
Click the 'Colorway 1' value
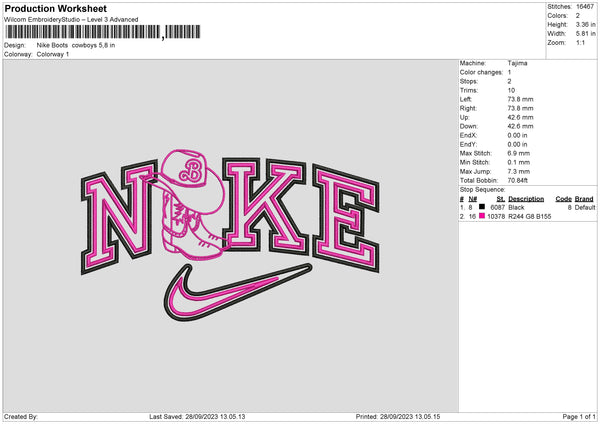click(53, 54)
